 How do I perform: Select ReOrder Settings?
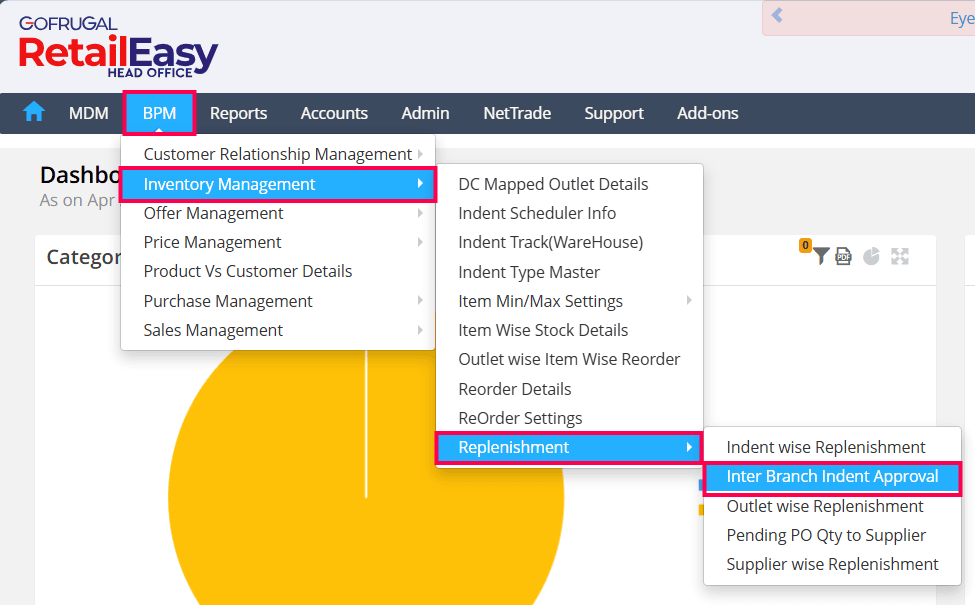570,418
